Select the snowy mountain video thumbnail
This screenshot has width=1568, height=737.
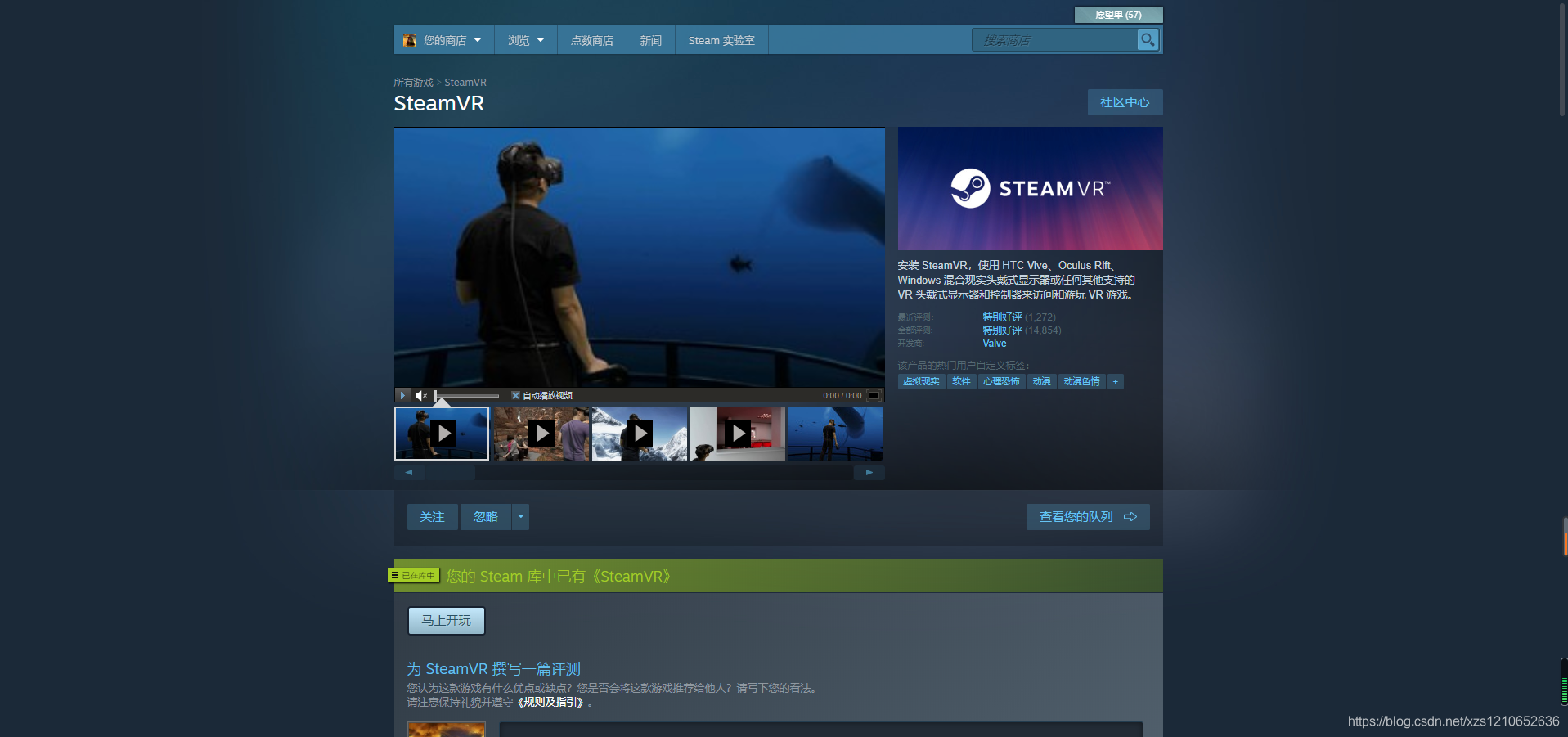point(640,434)
